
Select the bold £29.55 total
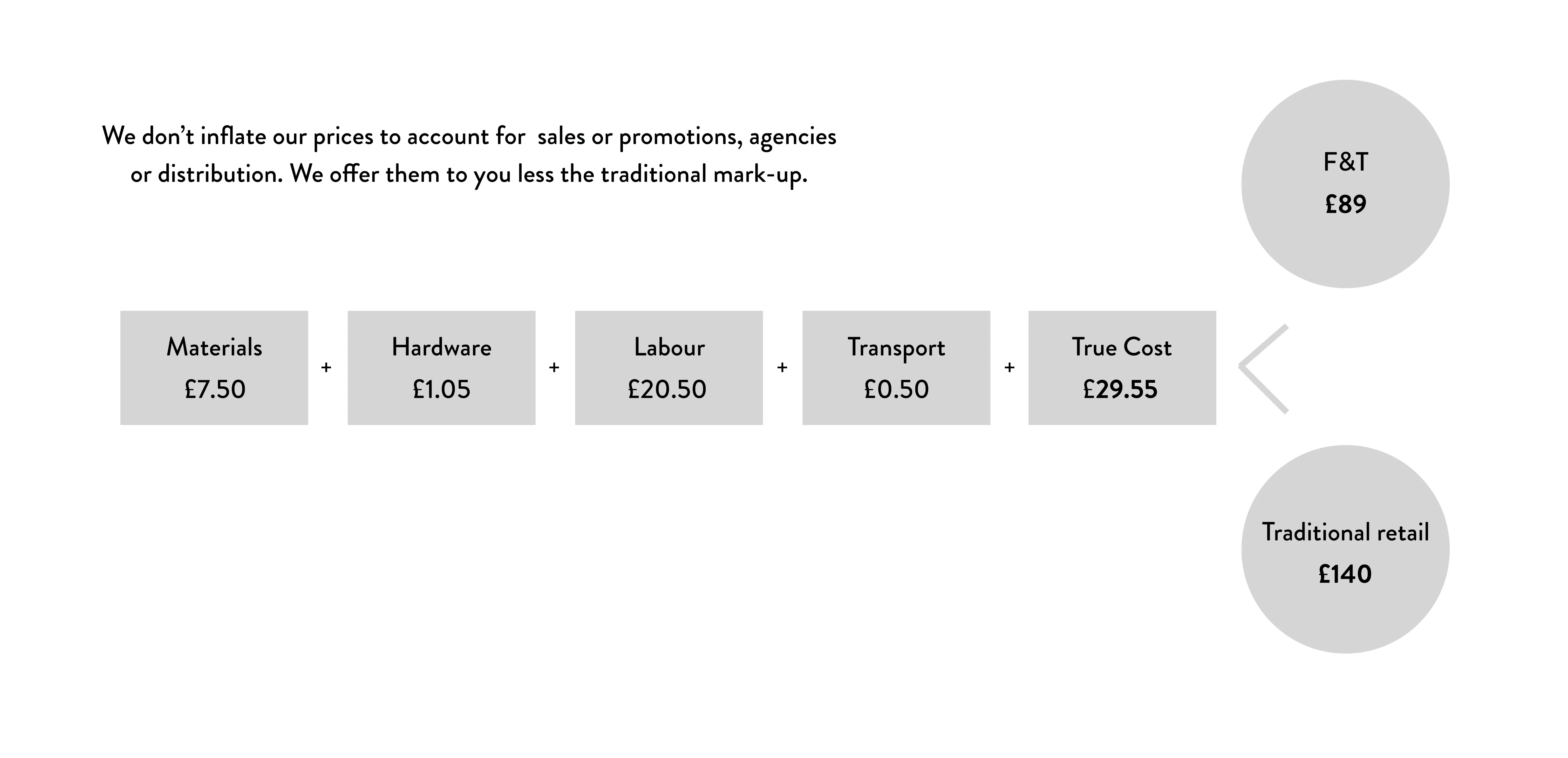coord(1120,389)
